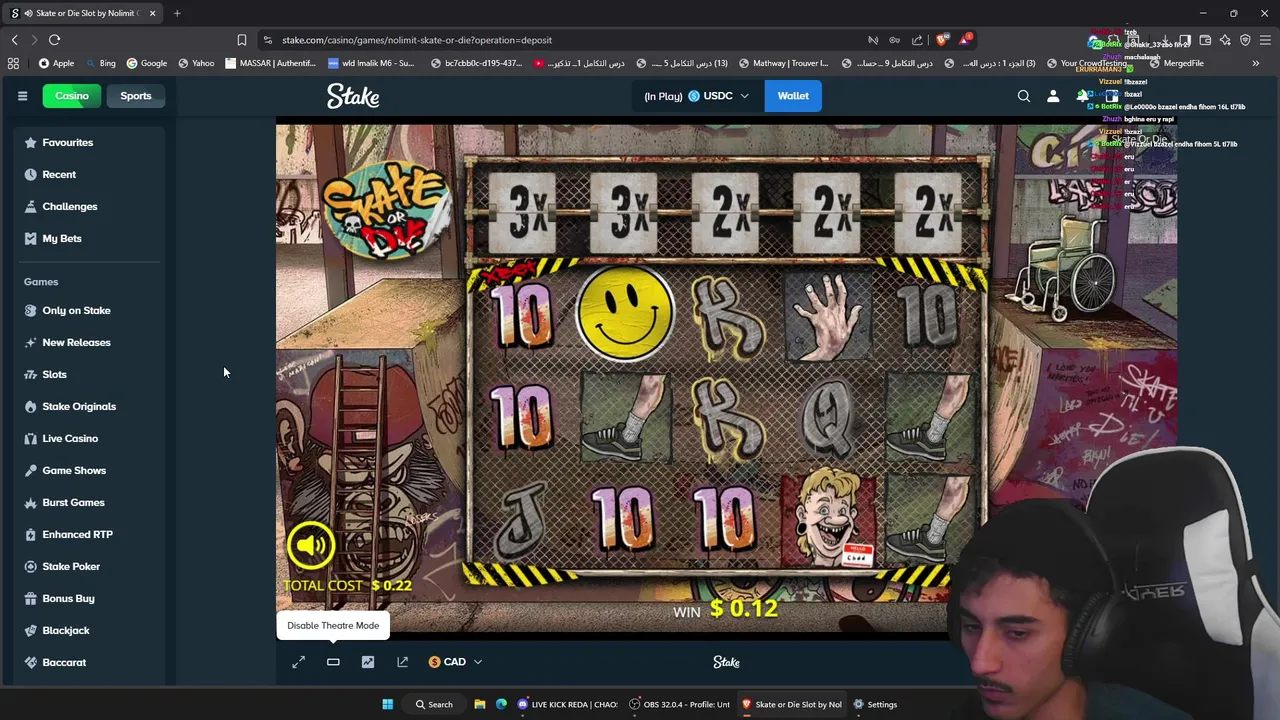This screenshot has height=720, width=1280.
Task: Open the Bing bookmark
Action: (x=99, y=63)
